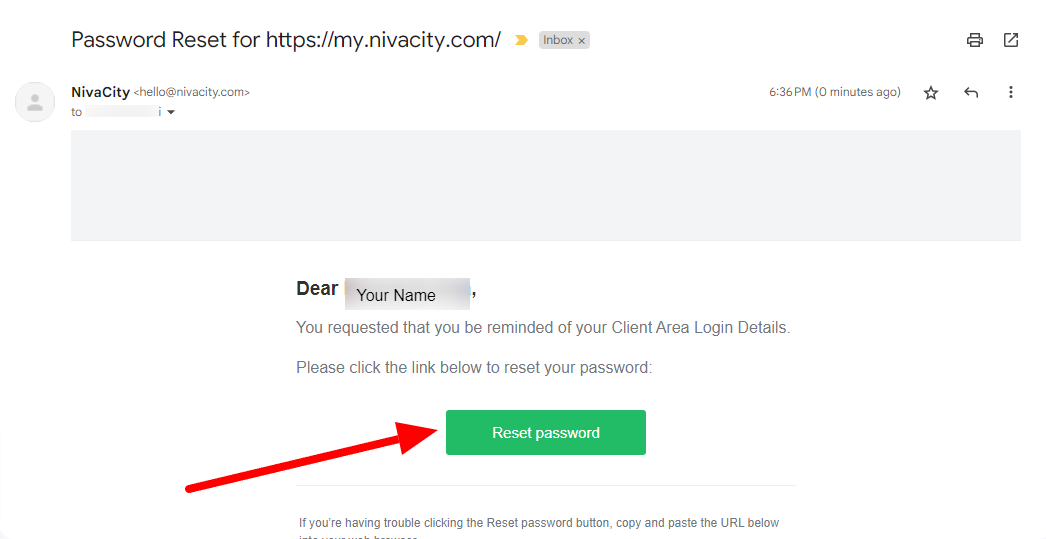Expand recipient details dropdown arrow

[171, 112]
